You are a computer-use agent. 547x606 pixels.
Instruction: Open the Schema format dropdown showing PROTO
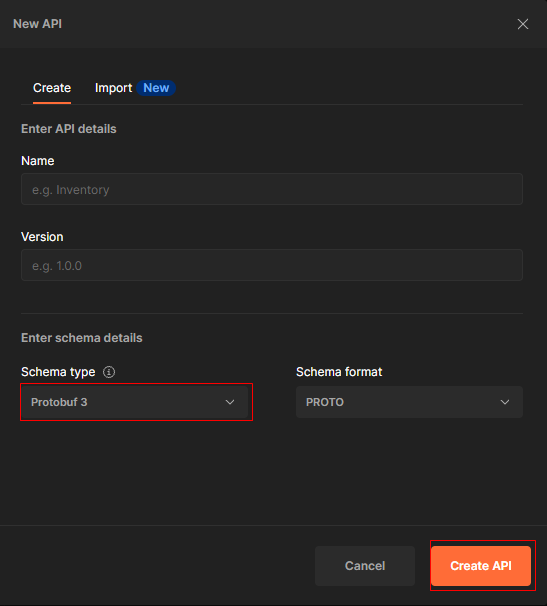(409, 402)
